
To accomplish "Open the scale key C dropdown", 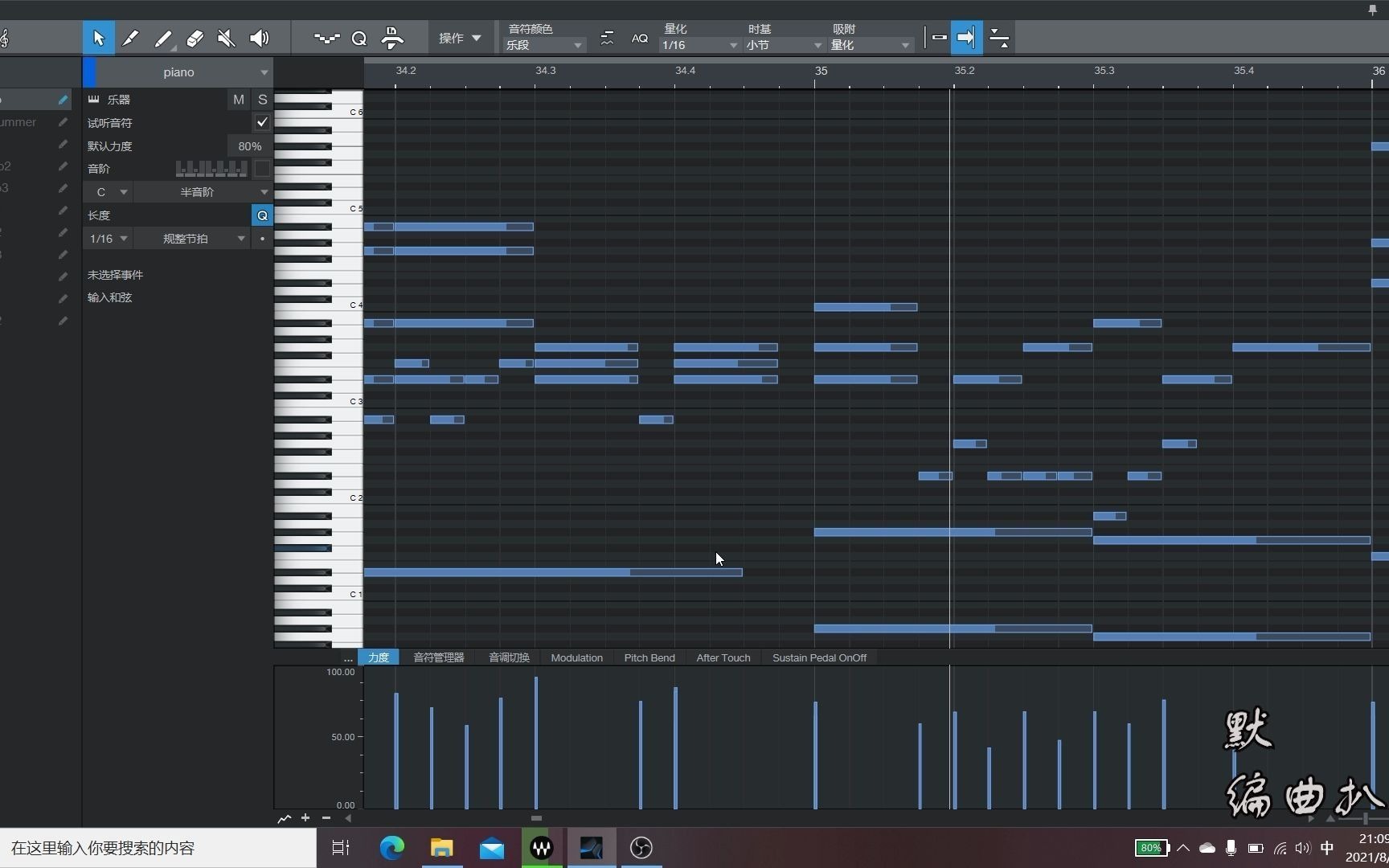I will pyautogui.click(x=109, y=192).
